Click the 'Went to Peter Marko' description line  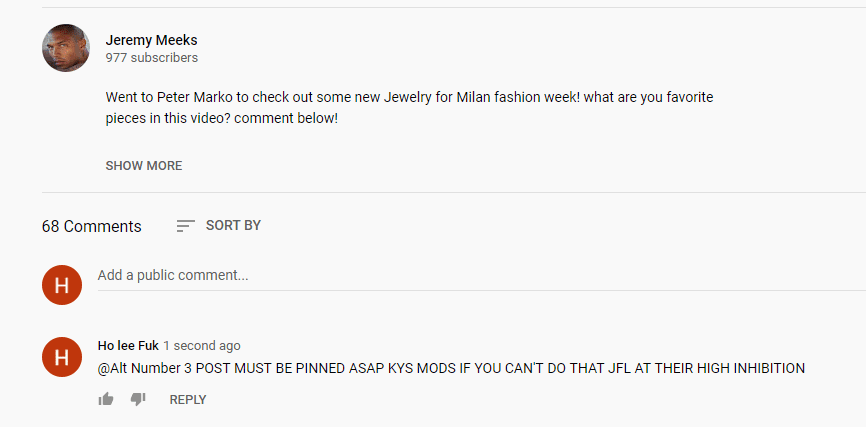[409, 98]
